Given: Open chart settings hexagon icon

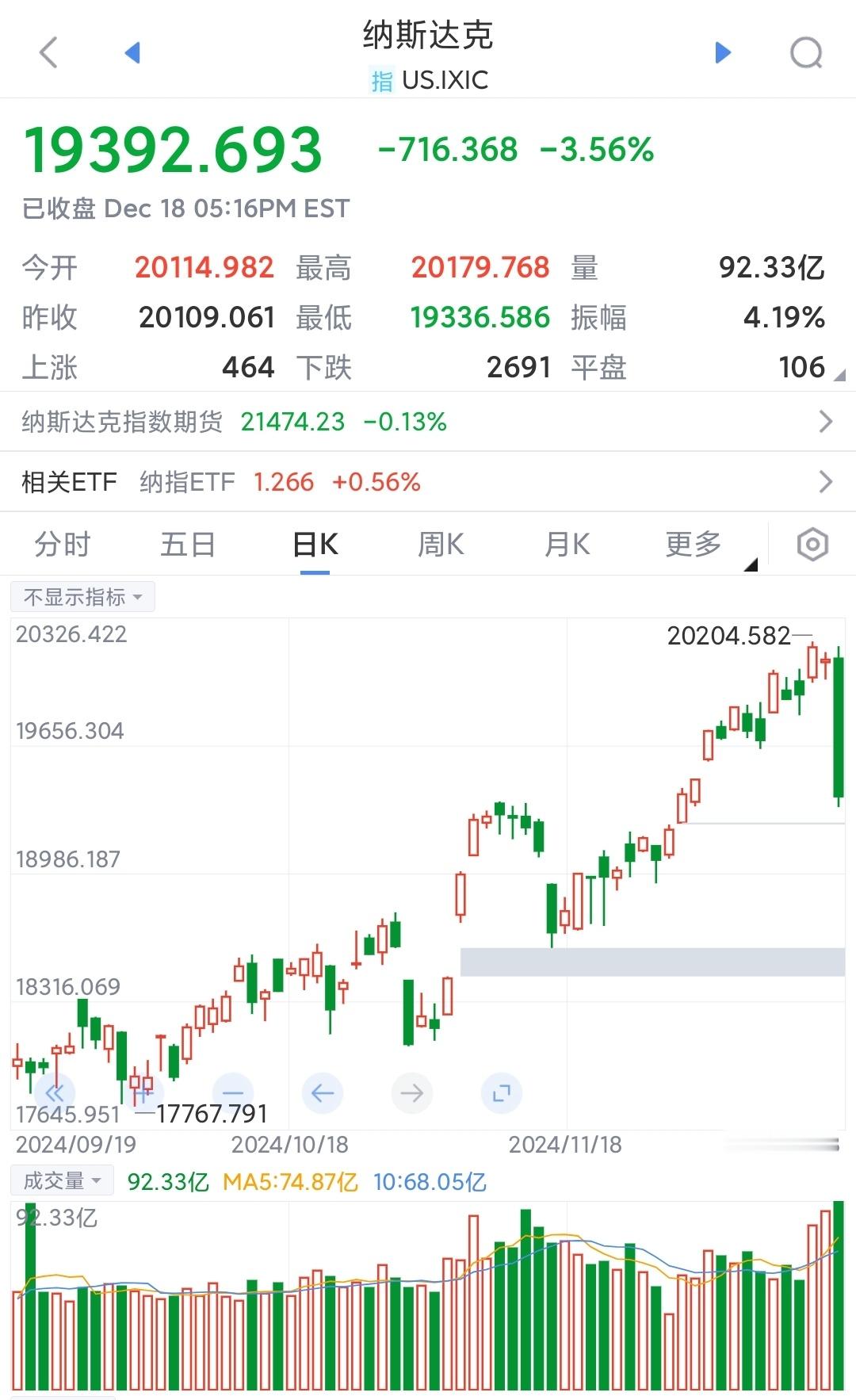Looking at the screenshot, I should pyautogui.click(x=812, y=545).
